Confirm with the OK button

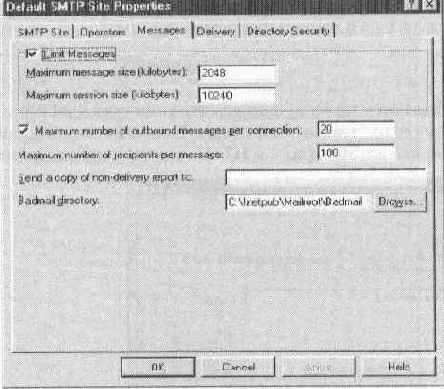coord(158,367)
